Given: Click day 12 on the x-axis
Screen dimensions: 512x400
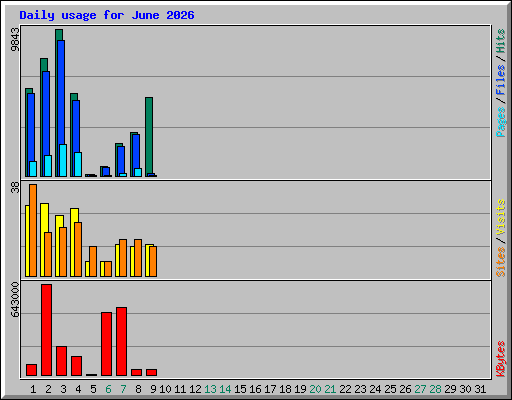Looking at the screenshot, I should pos(195,389).
